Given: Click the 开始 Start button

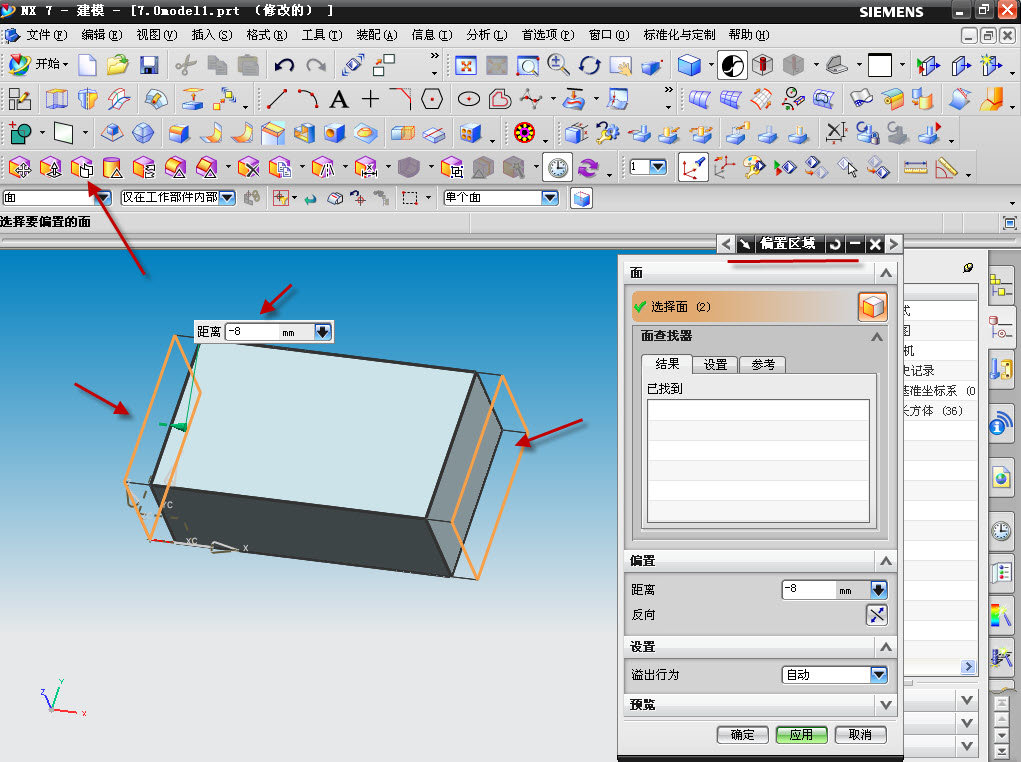Looking at the screenshot, I should point(37,64).
